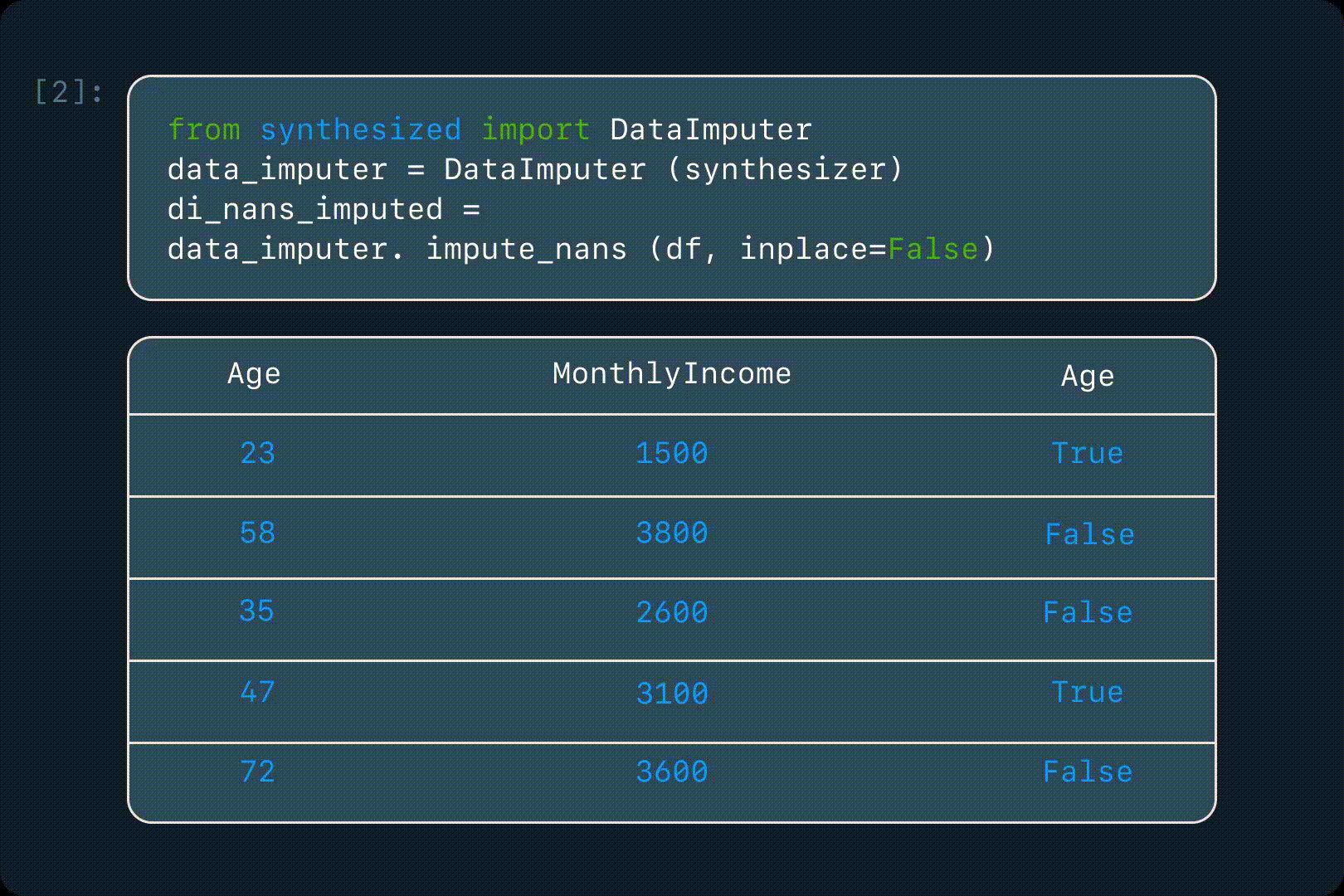The image size is (1344, 896).
Task: Select the leftmost Age column header
Action: 254,374
